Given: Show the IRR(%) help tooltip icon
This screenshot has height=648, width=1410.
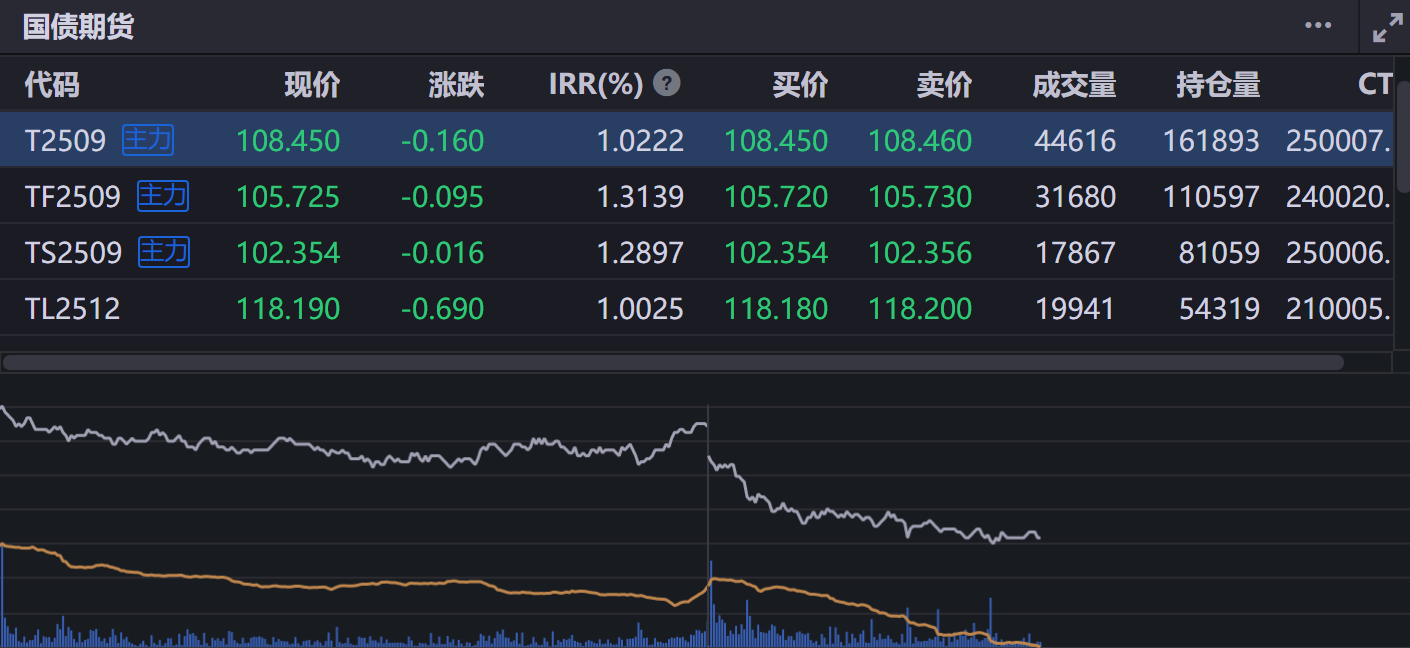Looking at the screenshot, I should 667,83.
